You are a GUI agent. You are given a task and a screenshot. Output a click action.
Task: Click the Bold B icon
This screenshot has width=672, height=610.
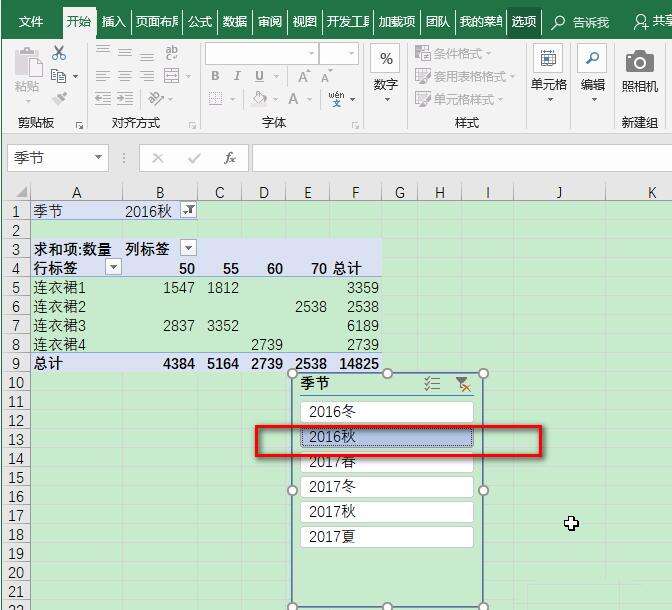215,76
